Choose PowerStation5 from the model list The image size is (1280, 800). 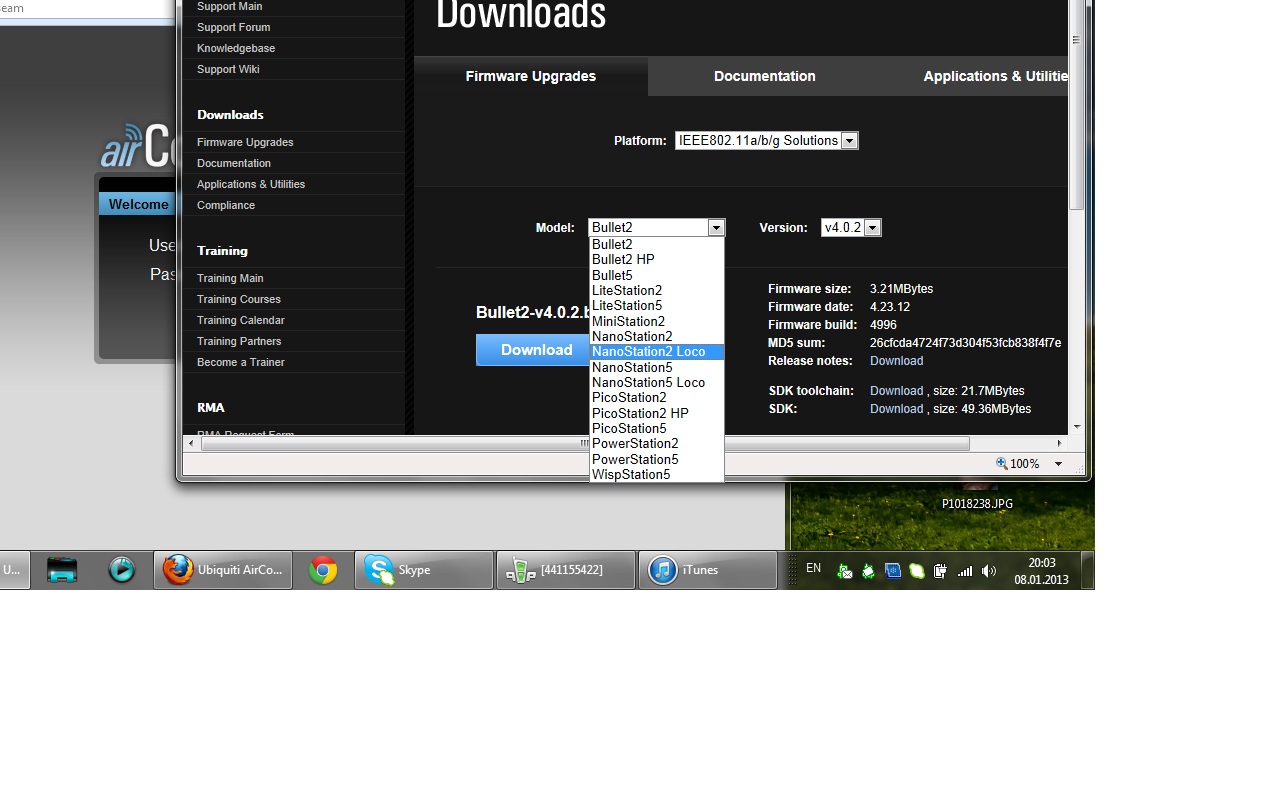click(x=656, y=460)
